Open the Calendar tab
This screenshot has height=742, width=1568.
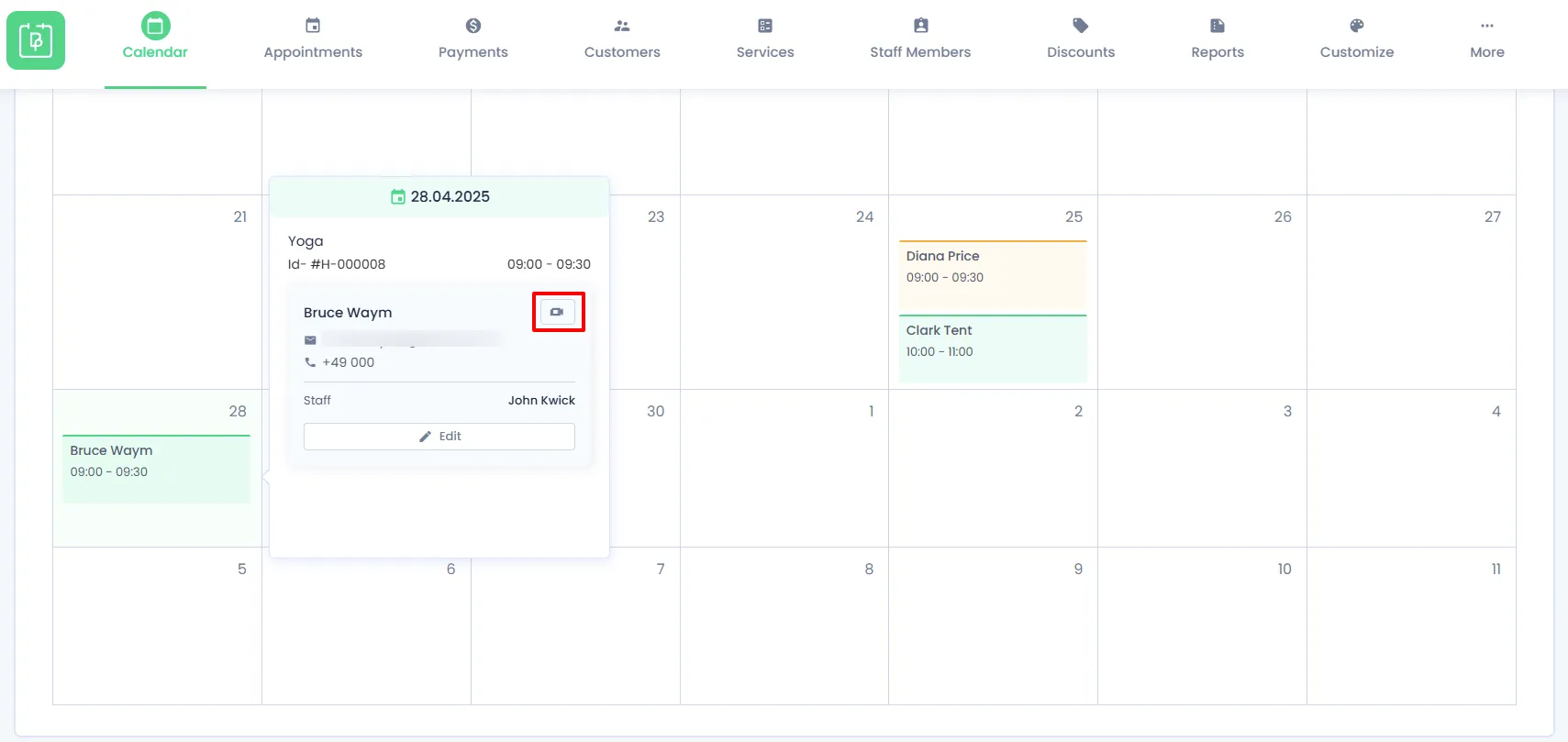pyautogui.click(x=155, y=39)
